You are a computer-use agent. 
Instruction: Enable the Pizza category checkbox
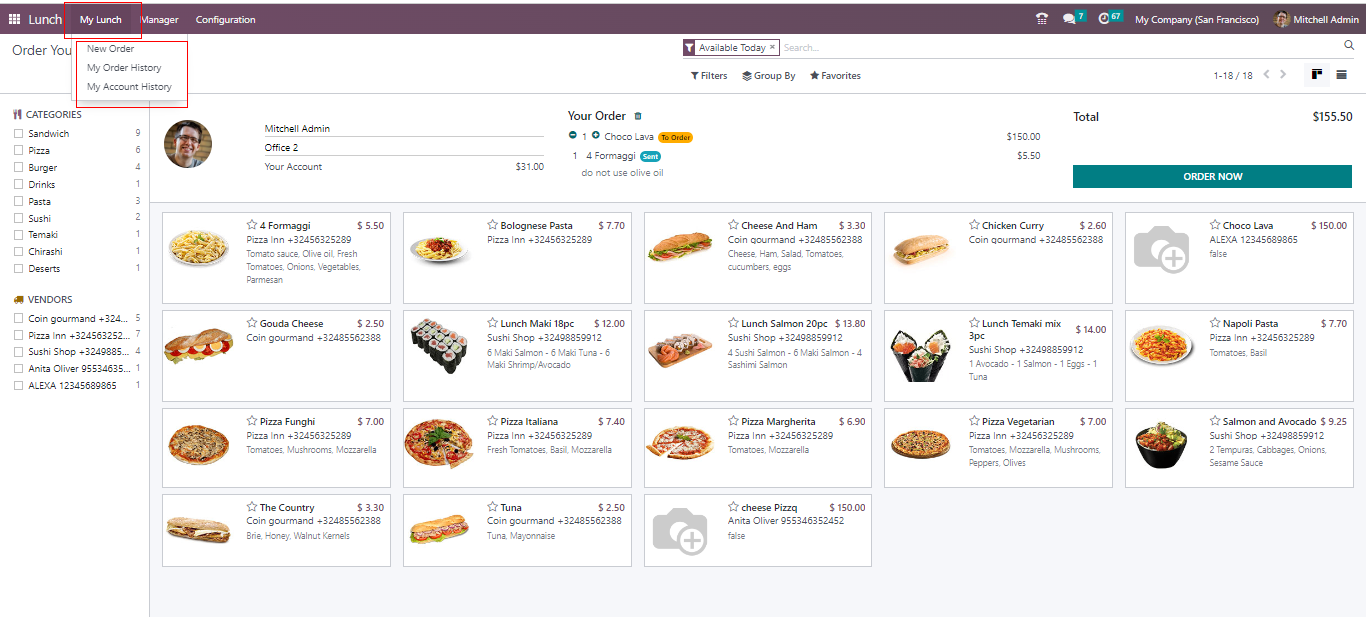[x=18, y=151]
